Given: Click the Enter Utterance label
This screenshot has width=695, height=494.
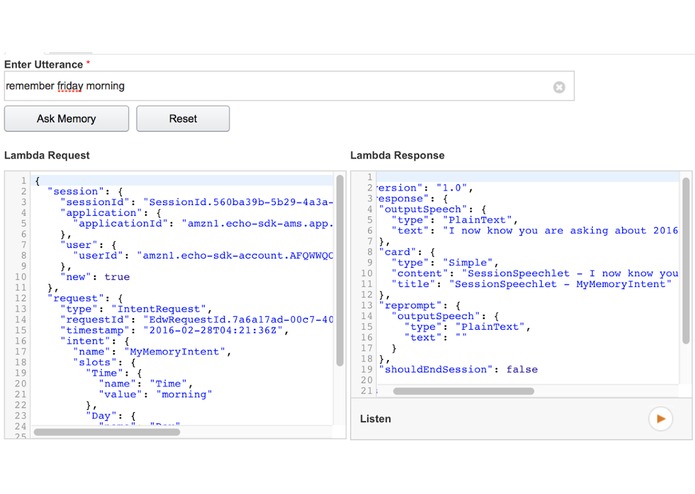Looking at the screenshot, I should pyautogui.click(x=43, y=65).
